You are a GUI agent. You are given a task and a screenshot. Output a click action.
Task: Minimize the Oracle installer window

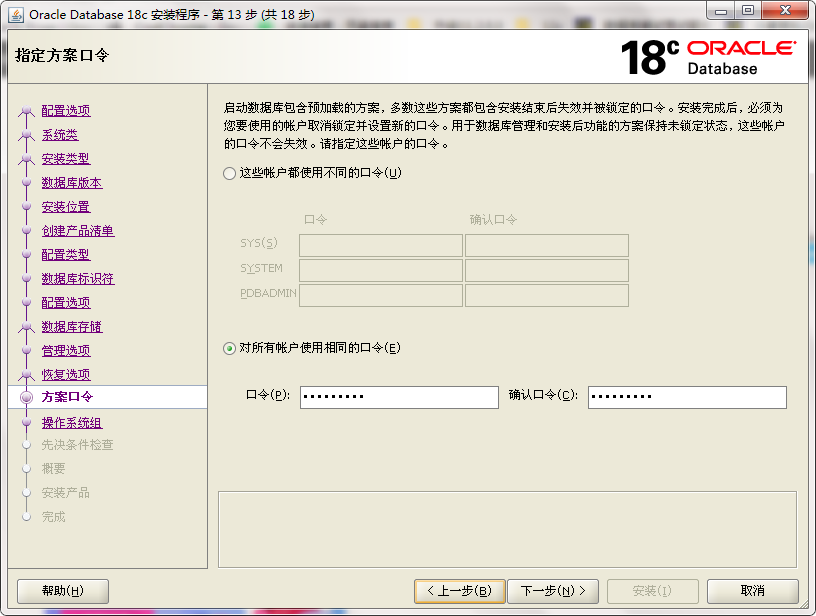[721, 10]
